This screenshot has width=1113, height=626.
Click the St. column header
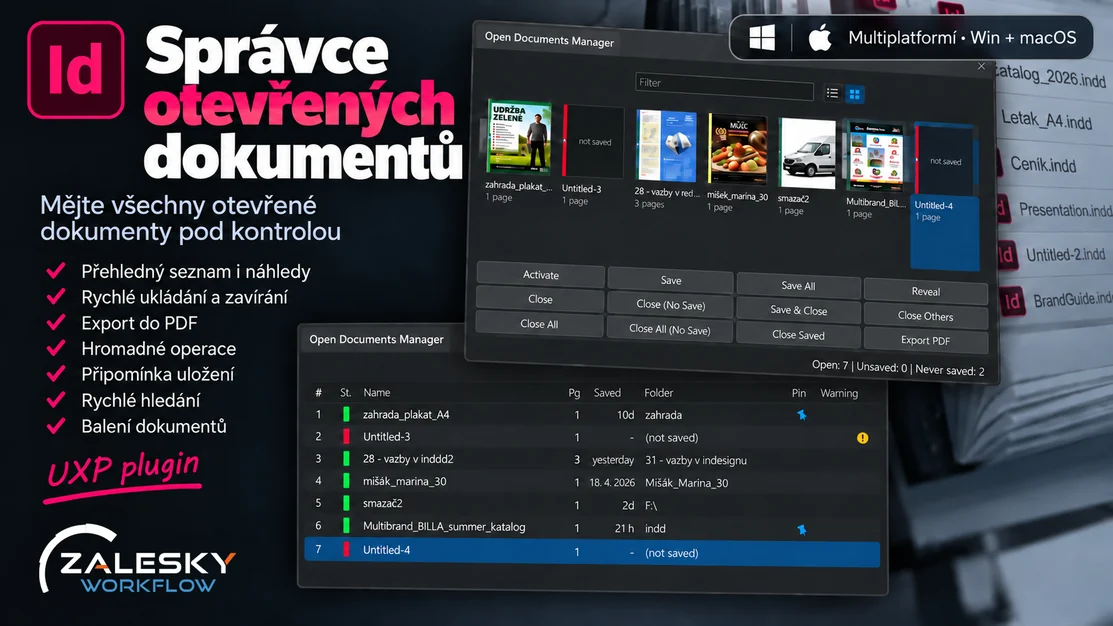[346, 392]
